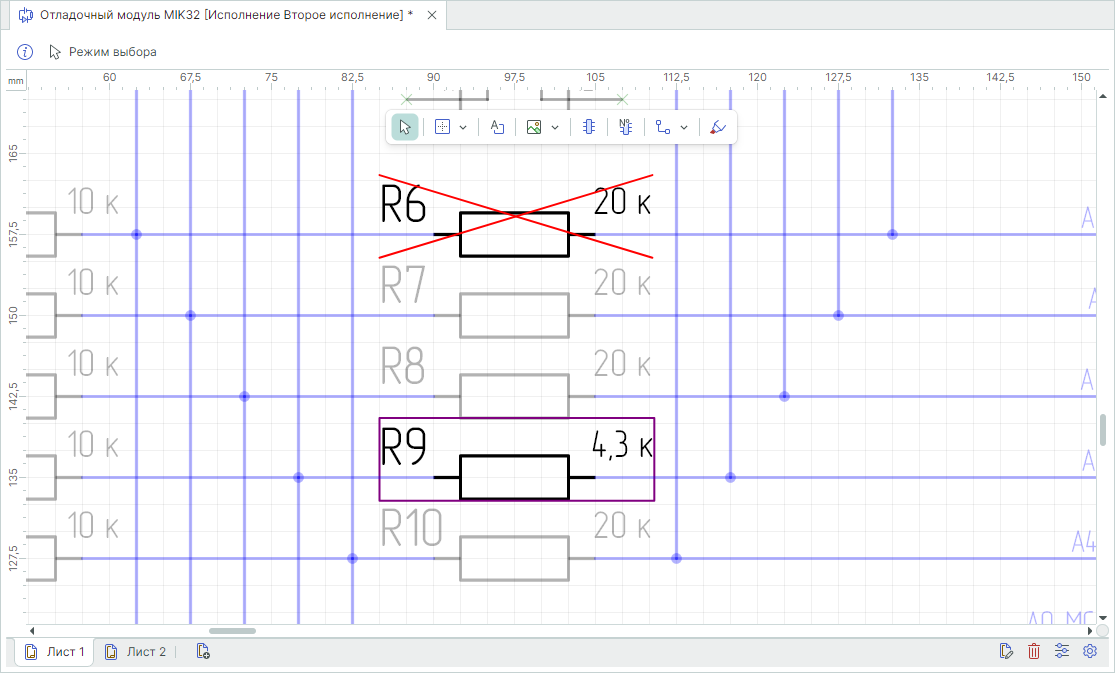The width and height of the screenshot is (1115, 673).
Task: Switch to the Лист 2 tab
Action: (135, 652)
